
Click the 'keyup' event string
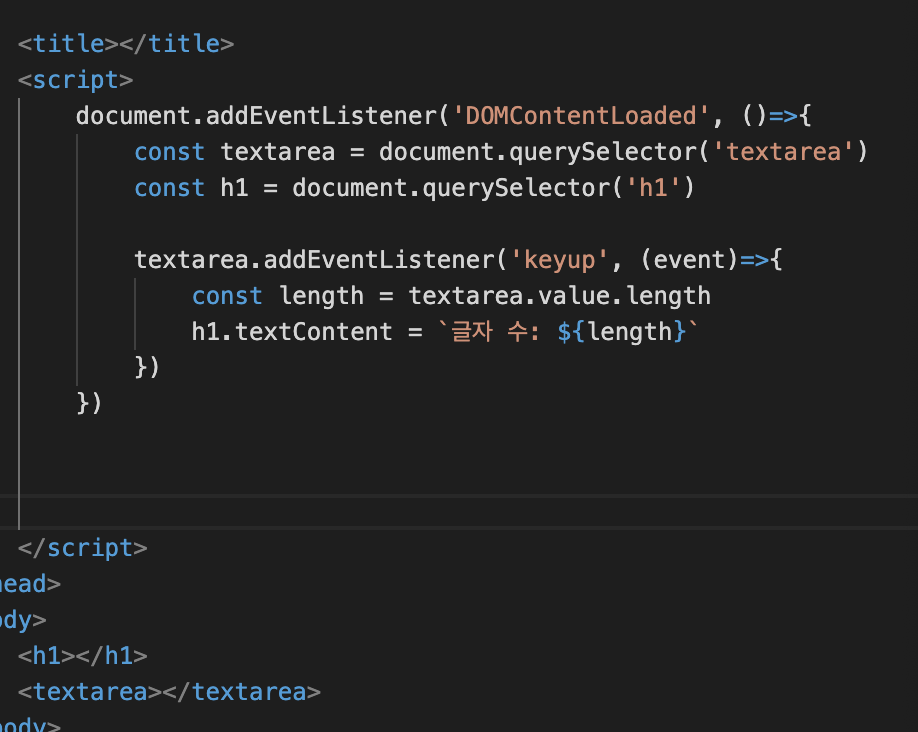[x=559, y=260]
